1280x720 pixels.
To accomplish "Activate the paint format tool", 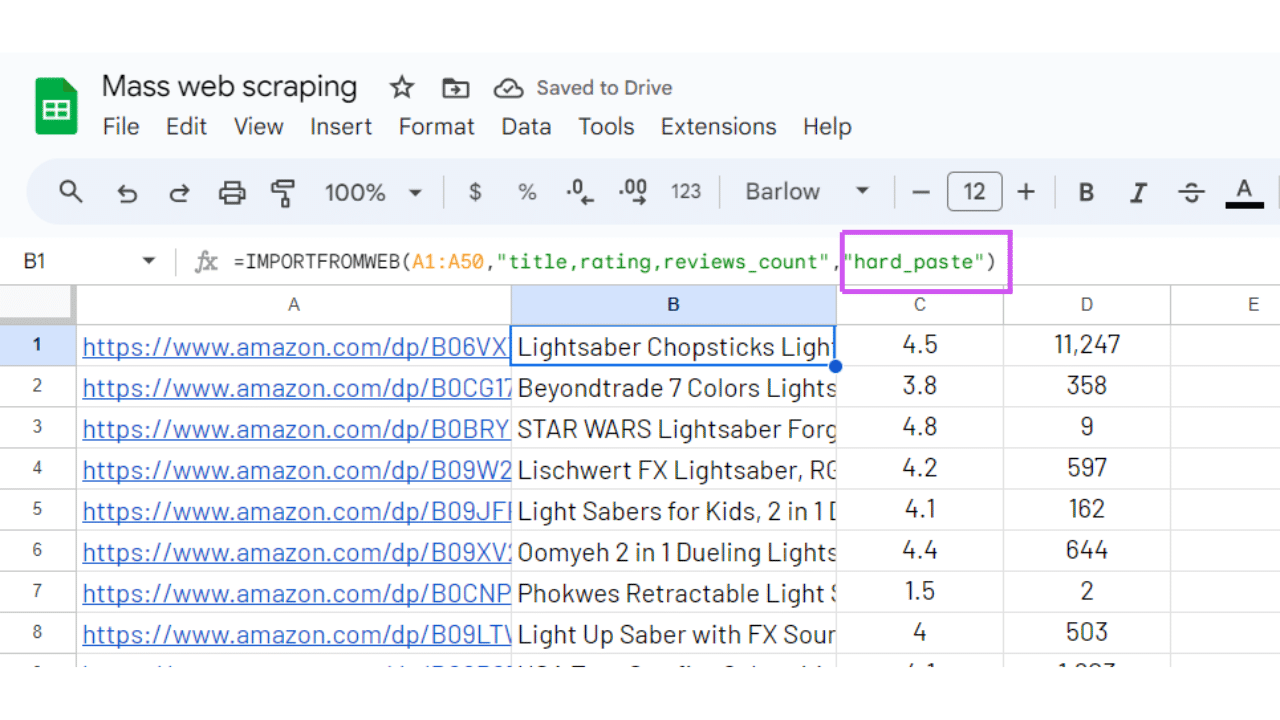I will pos(284,192).
